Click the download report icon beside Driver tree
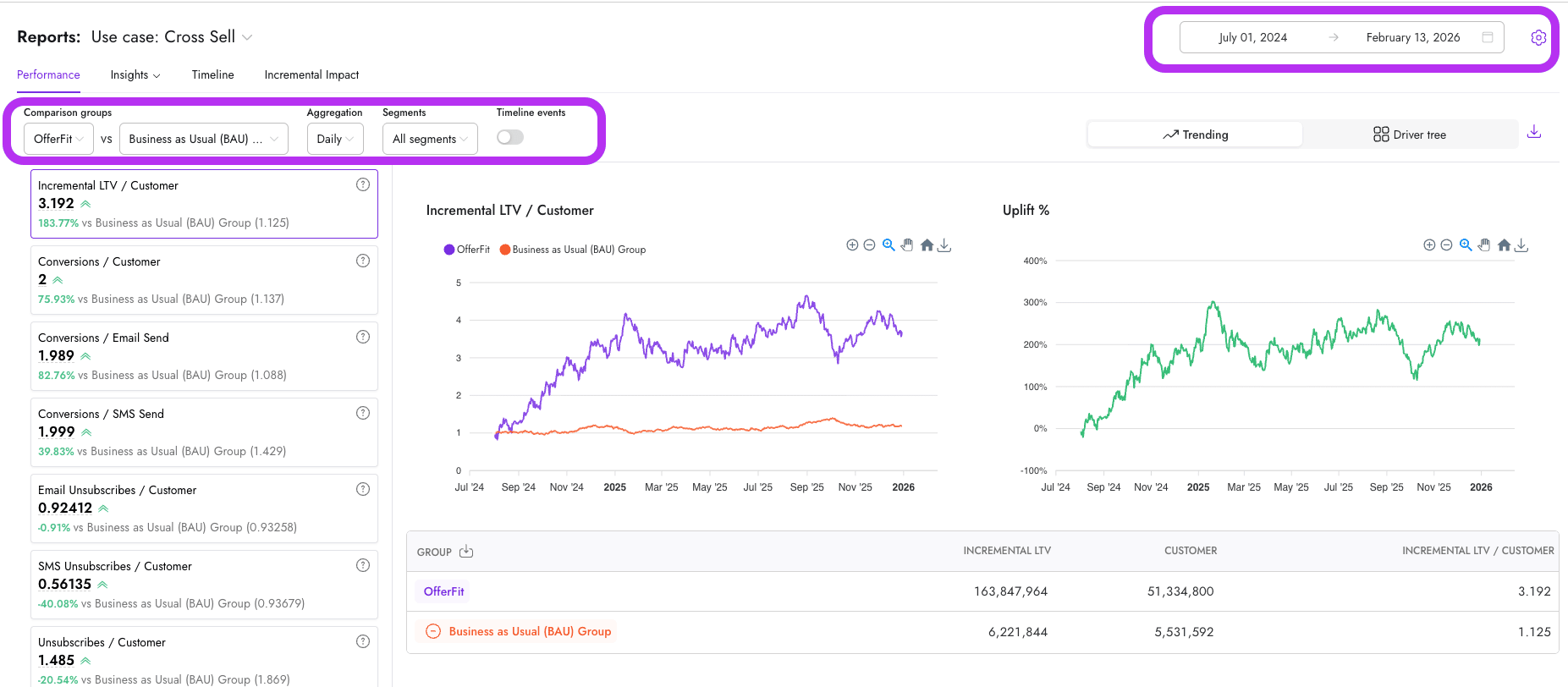The width and height of the screenshot is (1568, 687). pos(1534,132)
